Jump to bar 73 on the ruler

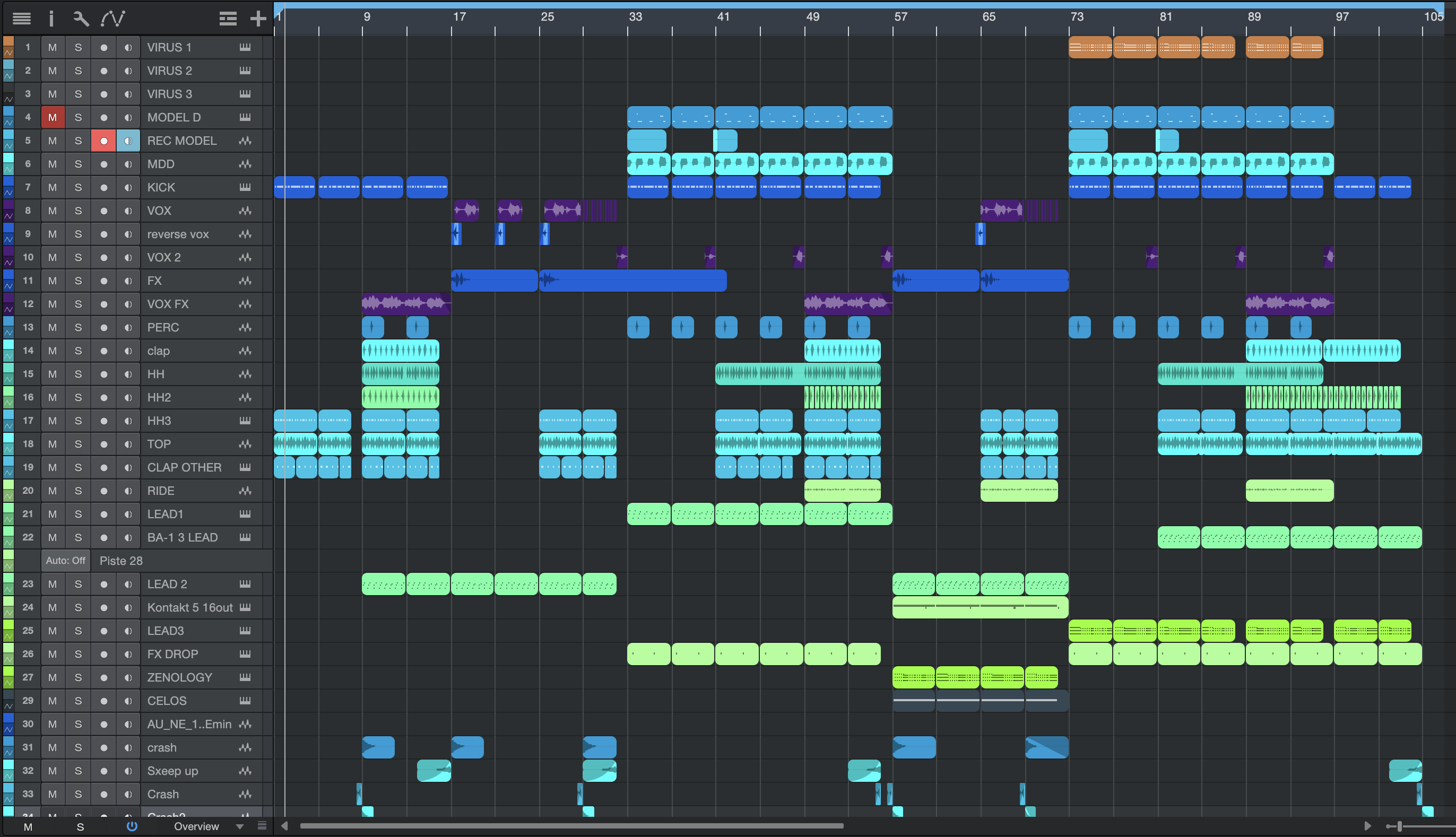point(1077,16)
